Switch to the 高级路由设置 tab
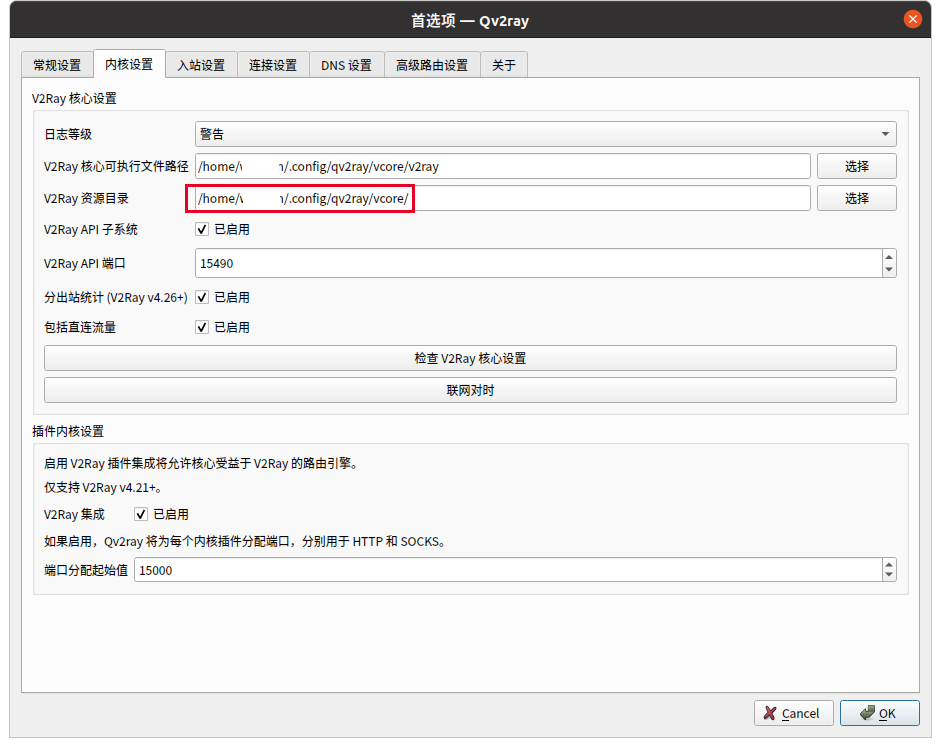941x747 pixels. point(432,65)
